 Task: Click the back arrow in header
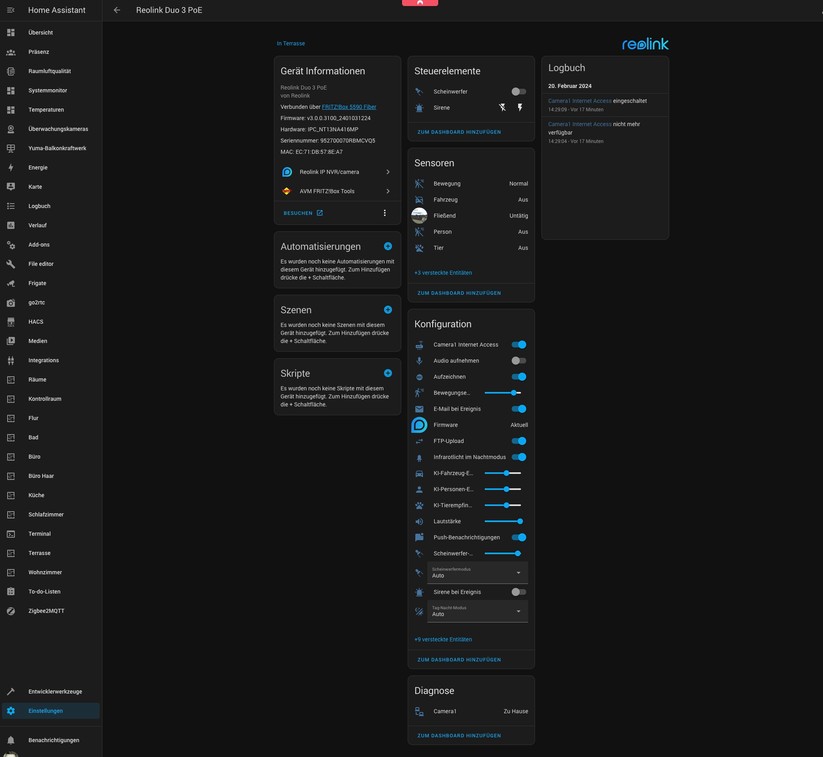[117, 10]
